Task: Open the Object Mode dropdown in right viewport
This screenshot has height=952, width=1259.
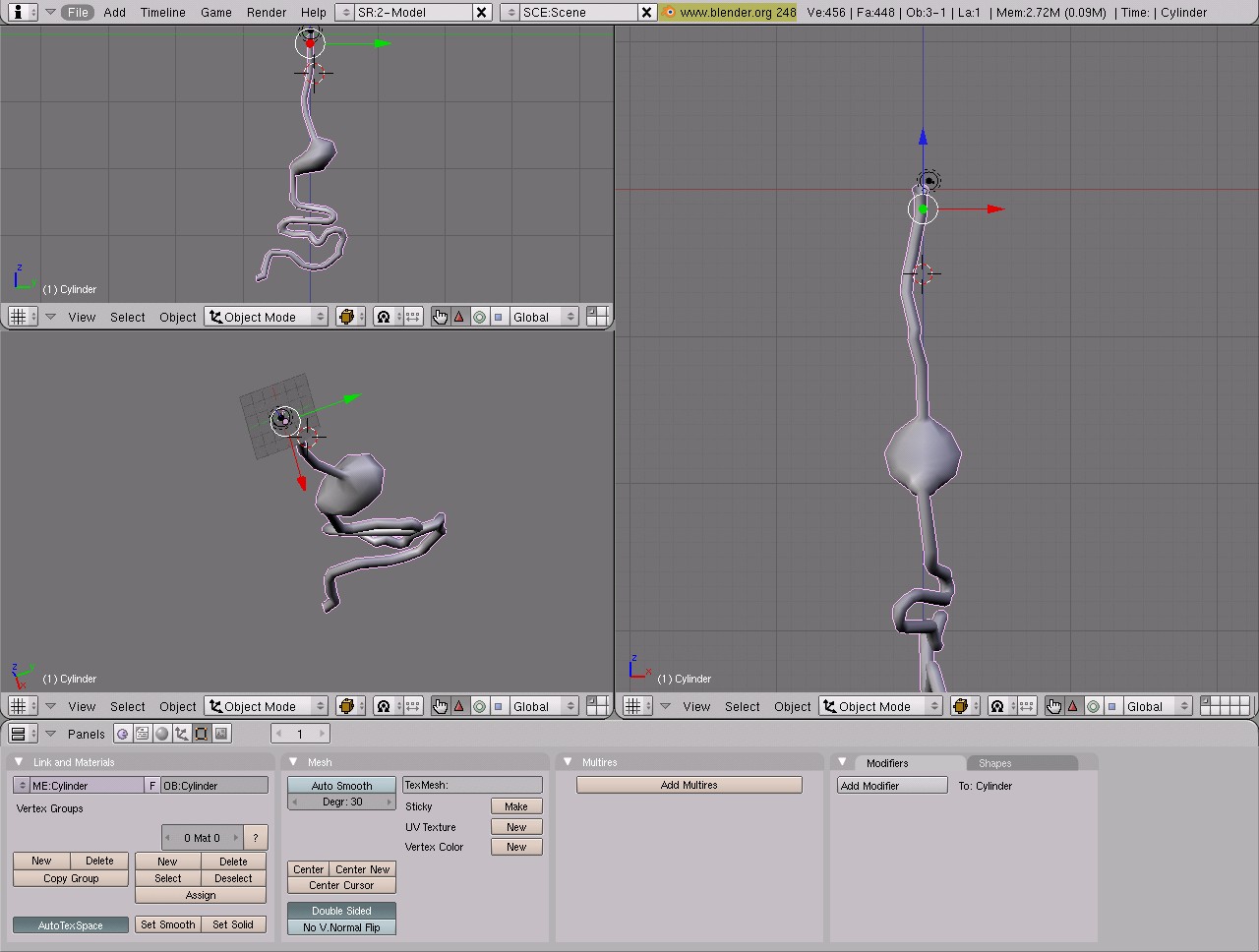Action: [881, 706]
